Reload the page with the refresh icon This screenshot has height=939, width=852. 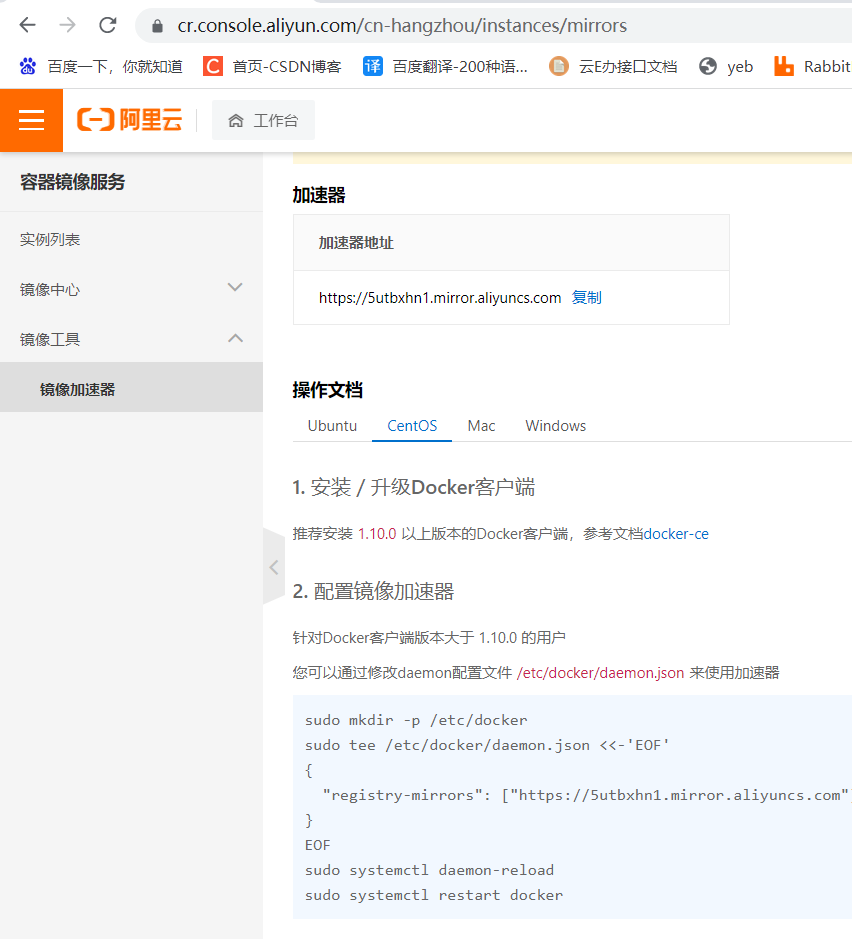pos(108,25)
